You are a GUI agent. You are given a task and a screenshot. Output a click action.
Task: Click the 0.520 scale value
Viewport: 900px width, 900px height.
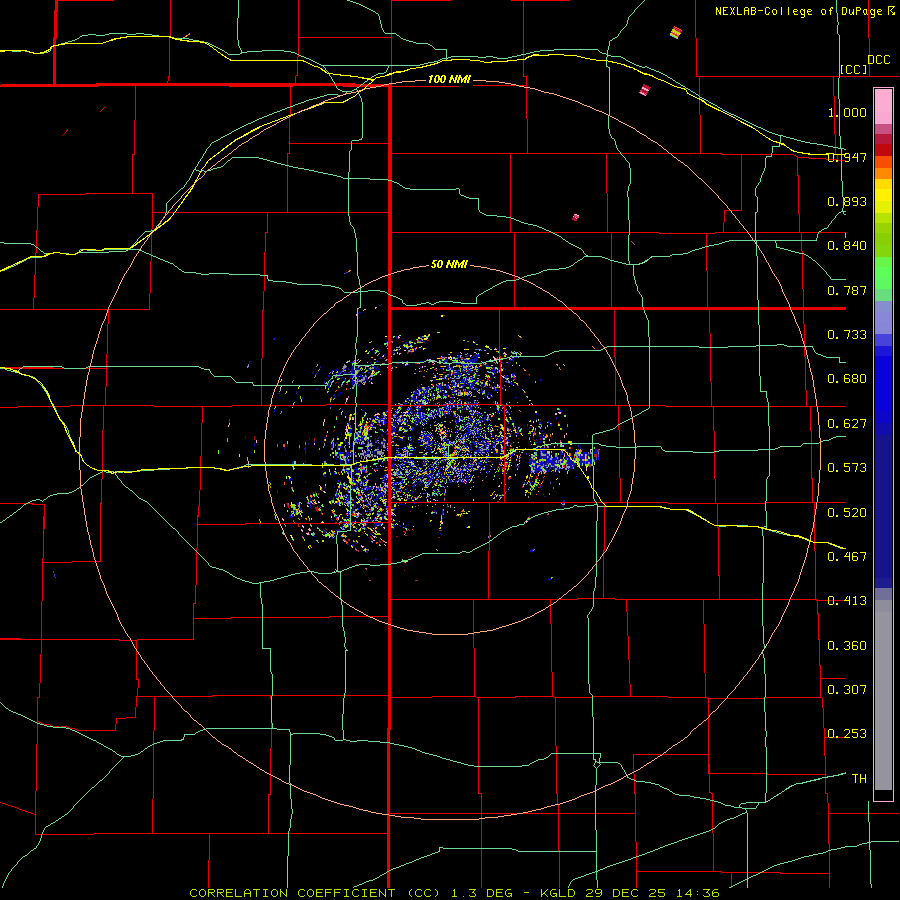pos(847,512)
